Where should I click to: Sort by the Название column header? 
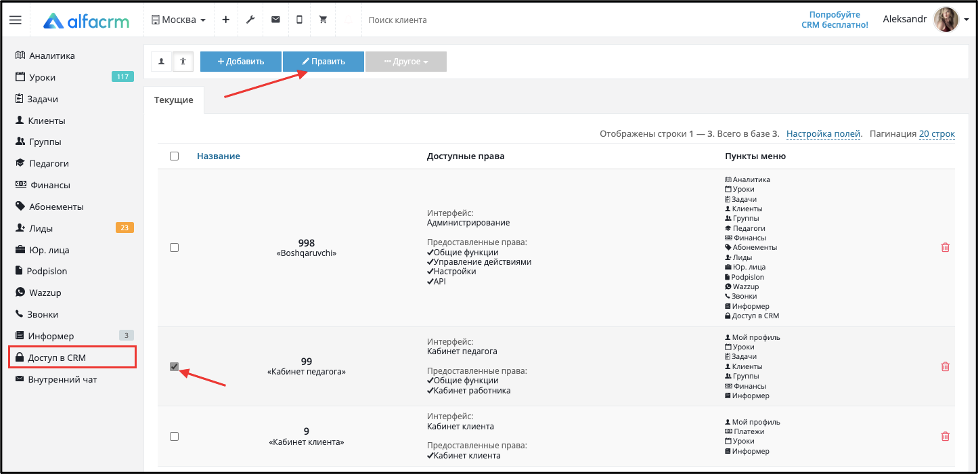[219, 156]
